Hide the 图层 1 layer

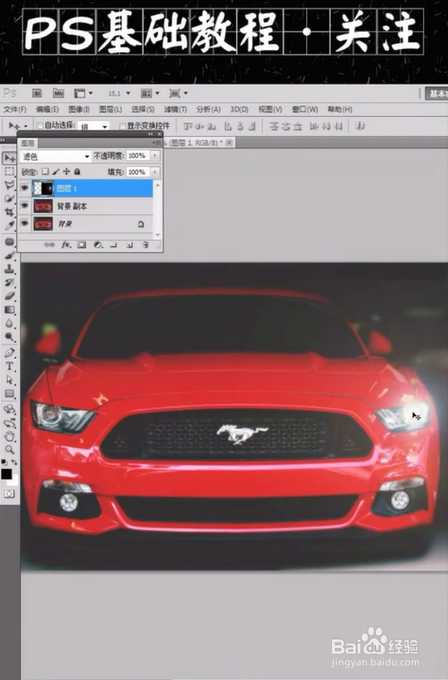coord(25,188)
